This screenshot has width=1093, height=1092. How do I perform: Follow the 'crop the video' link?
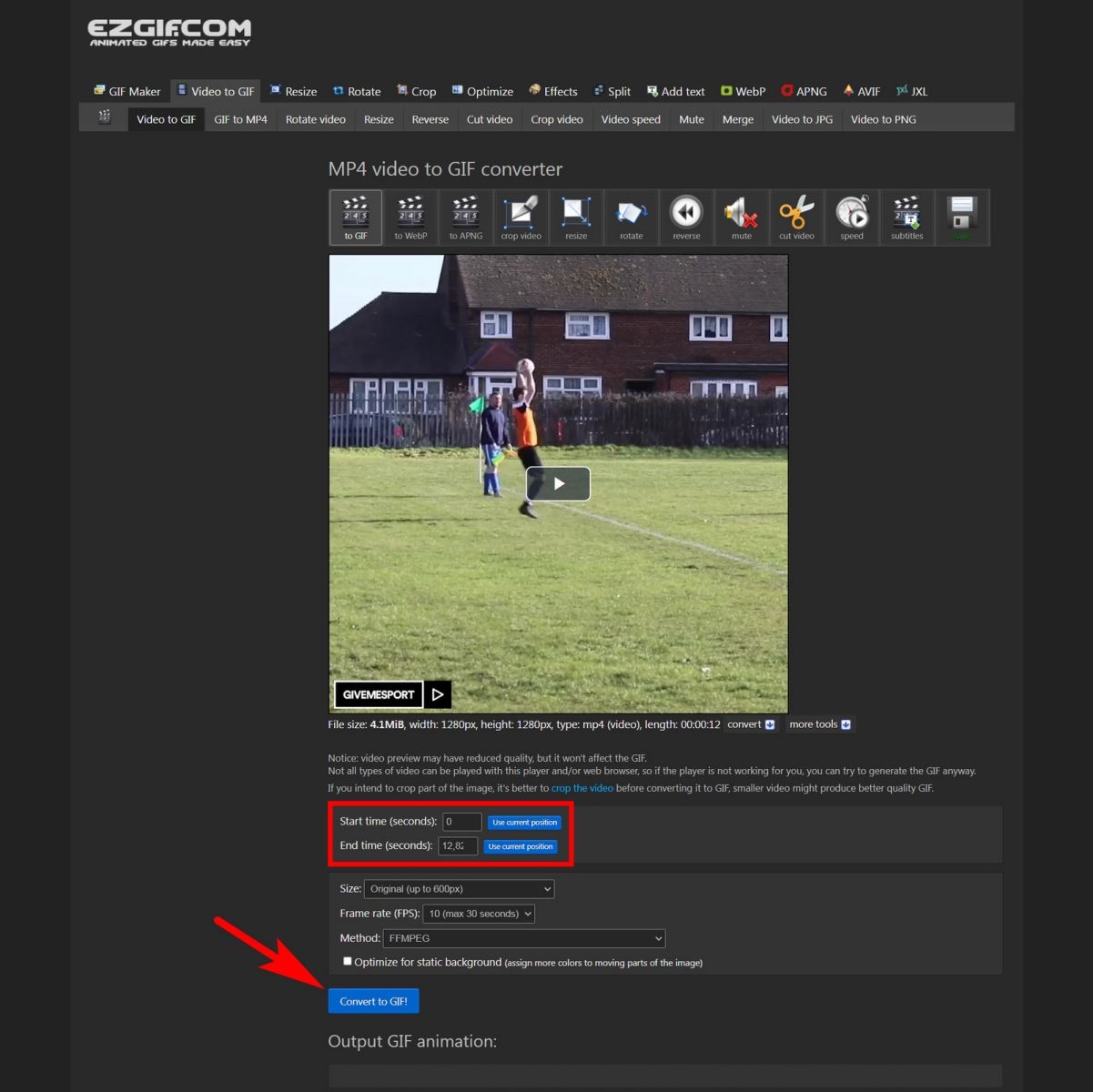click(582, 788)
